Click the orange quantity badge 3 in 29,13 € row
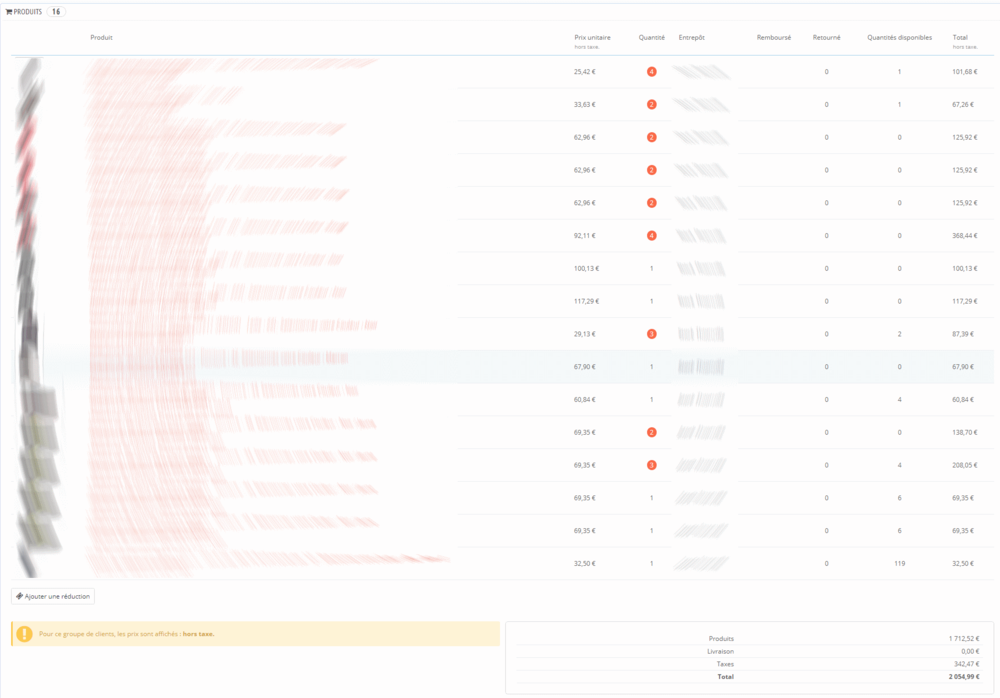Image resolution: width=1000 pixels, height=698 pixels. [x=651, y=334]
